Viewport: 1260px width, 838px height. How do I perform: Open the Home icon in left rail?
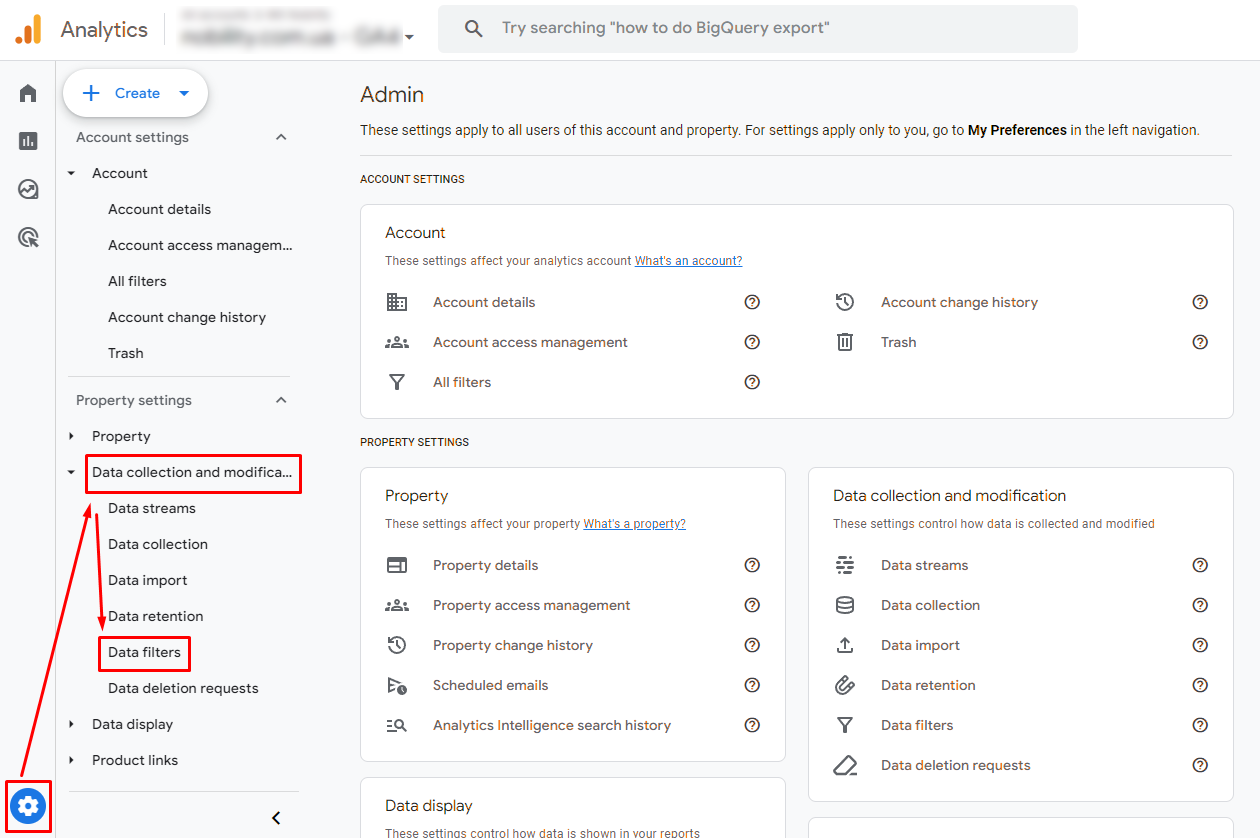tap(28, 93)
